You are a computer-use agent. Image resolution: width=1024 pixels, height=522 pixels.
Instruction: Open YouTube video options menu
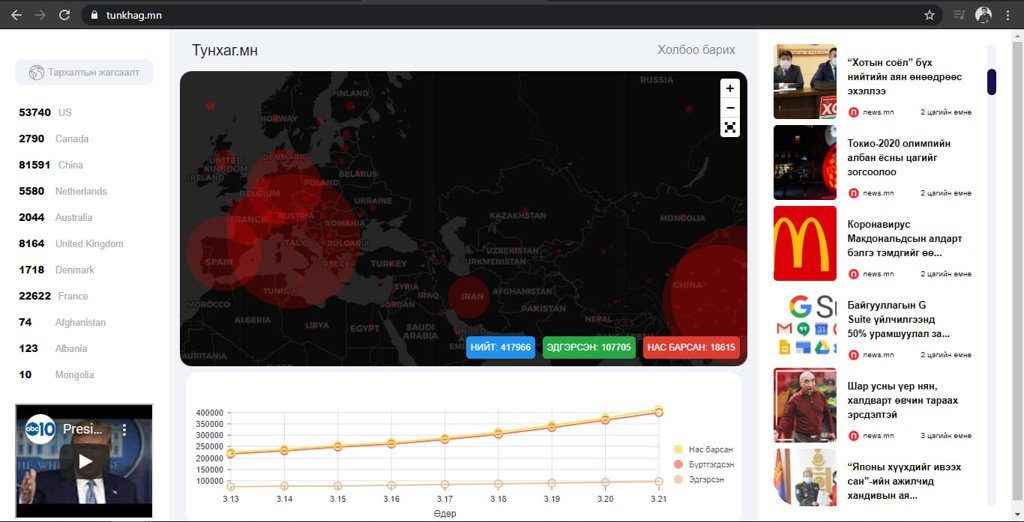click(125, 429)
